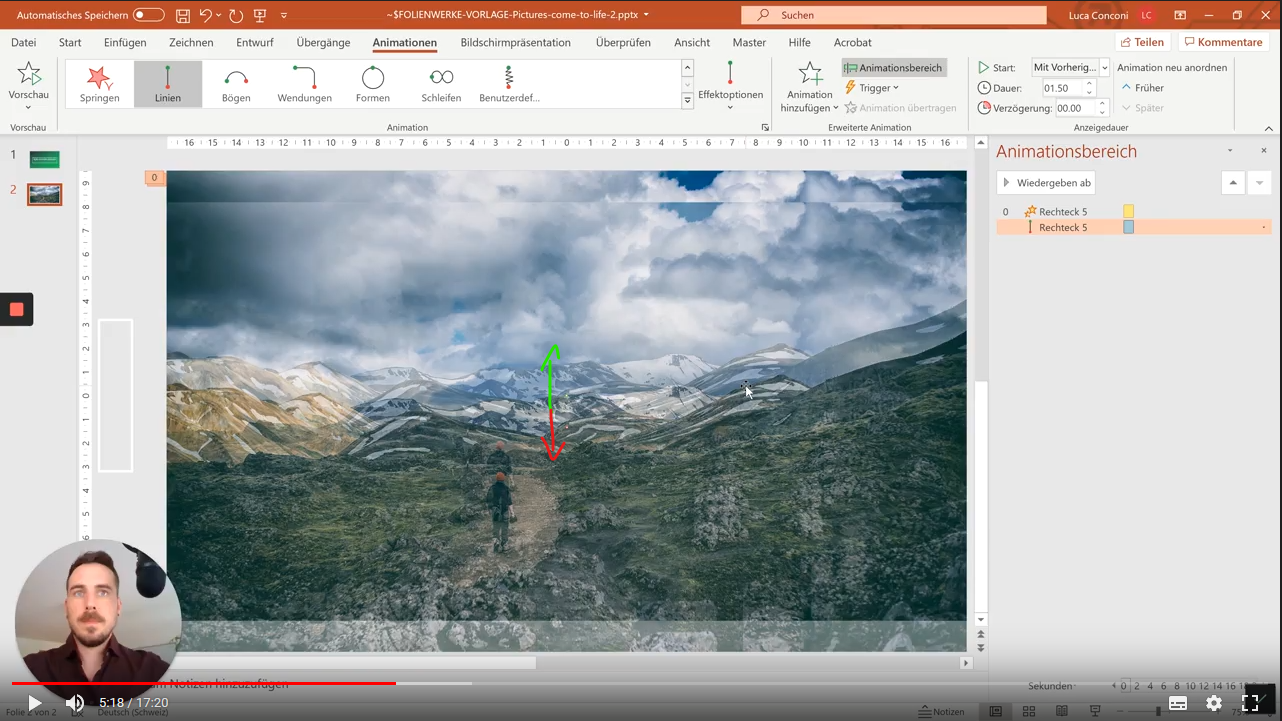Open the undo history dropdown arrow
Screen dimensions: 1282x721
point(219,16)
